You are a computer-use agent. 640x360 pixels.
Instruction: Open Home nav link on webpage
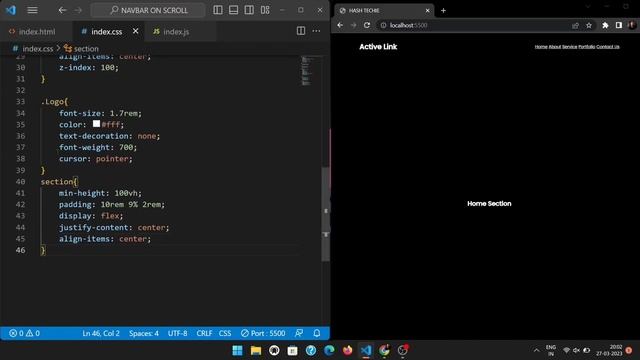pyautogui.click(x=541, y=47)
